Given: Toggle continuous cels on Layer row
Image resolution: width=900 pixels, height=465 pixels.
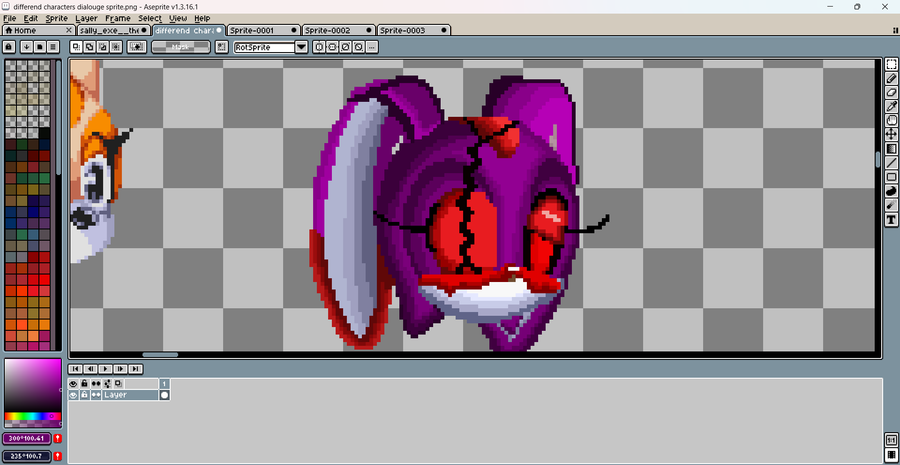Looking at the screenshot, I should pos(96,395).
